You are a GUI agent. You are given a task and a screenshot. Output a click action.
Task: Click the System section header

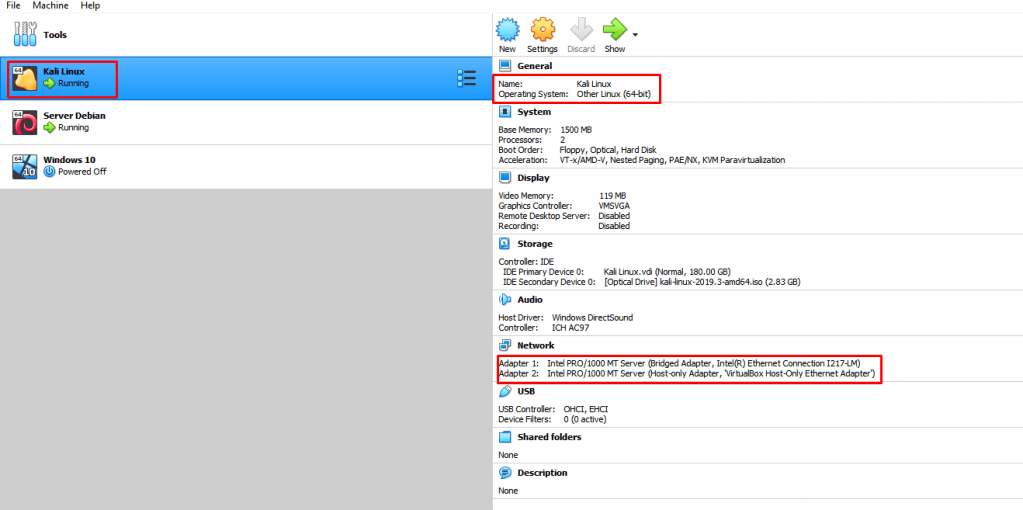coord(533,112)
